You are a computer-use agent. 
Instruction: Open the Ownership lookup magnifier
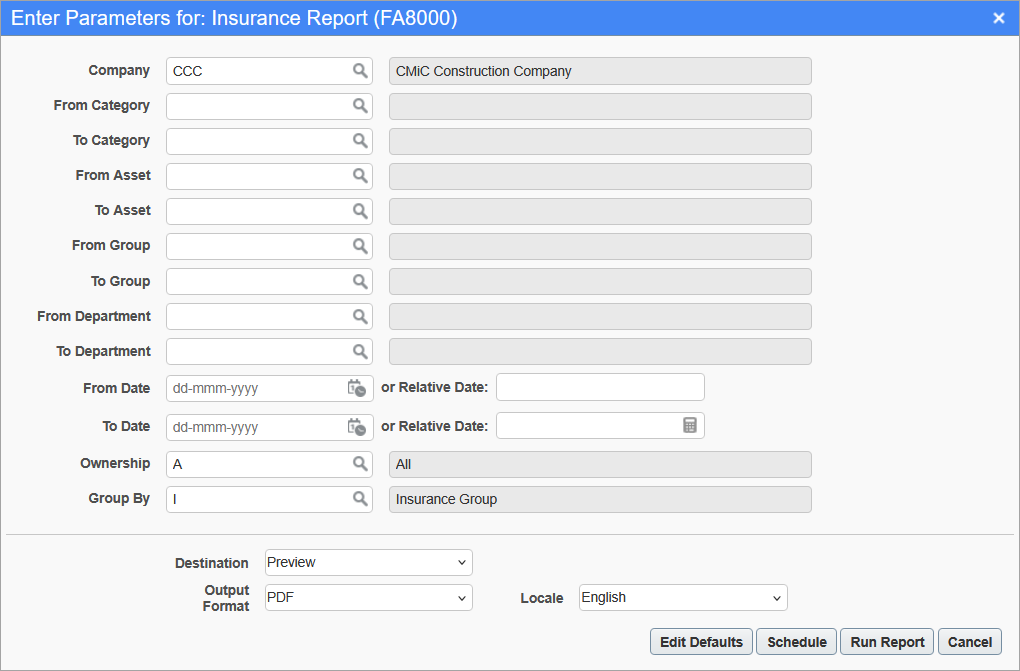[359, 464]
